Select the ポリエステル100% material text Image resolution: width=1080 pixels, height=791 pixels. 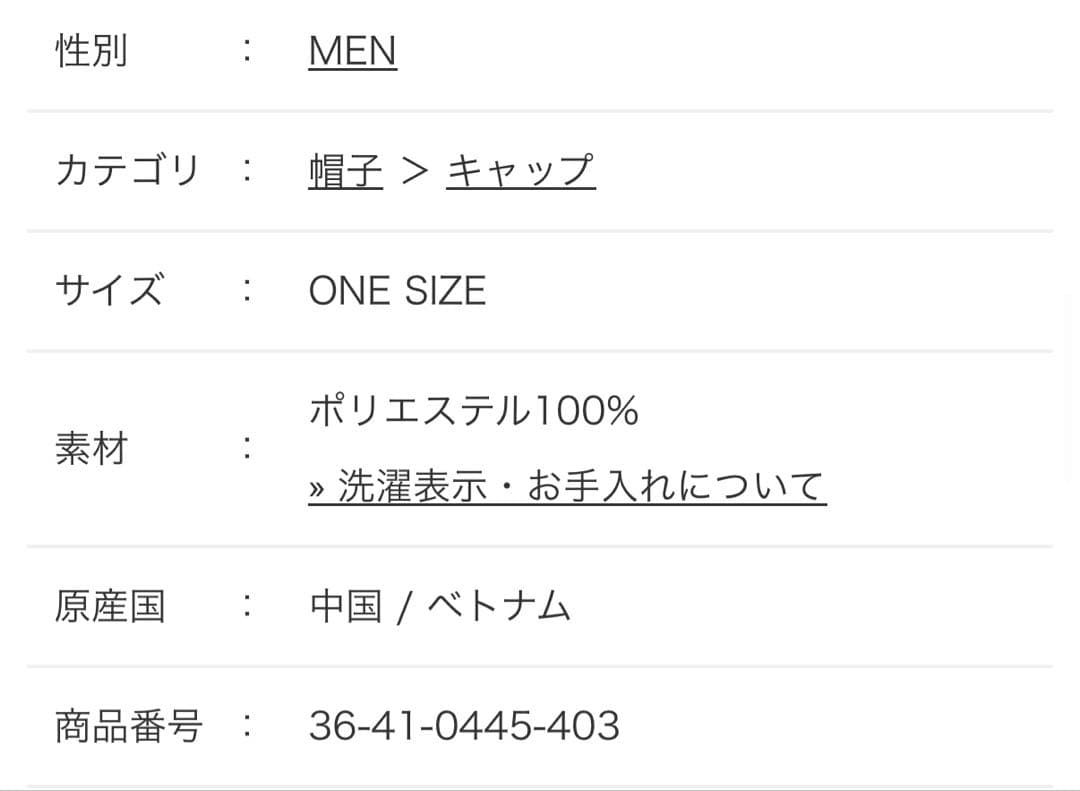tap(473, 410)
